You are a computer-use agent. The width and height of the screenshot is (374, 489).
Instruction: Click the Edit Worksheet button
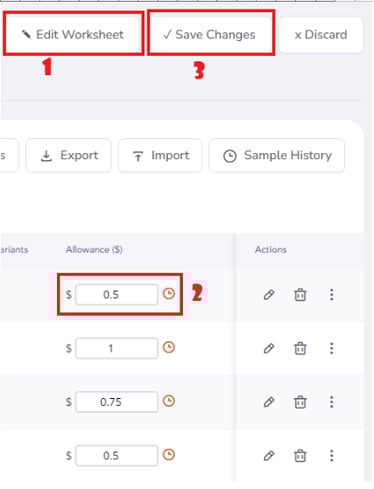tap(73, 34)
